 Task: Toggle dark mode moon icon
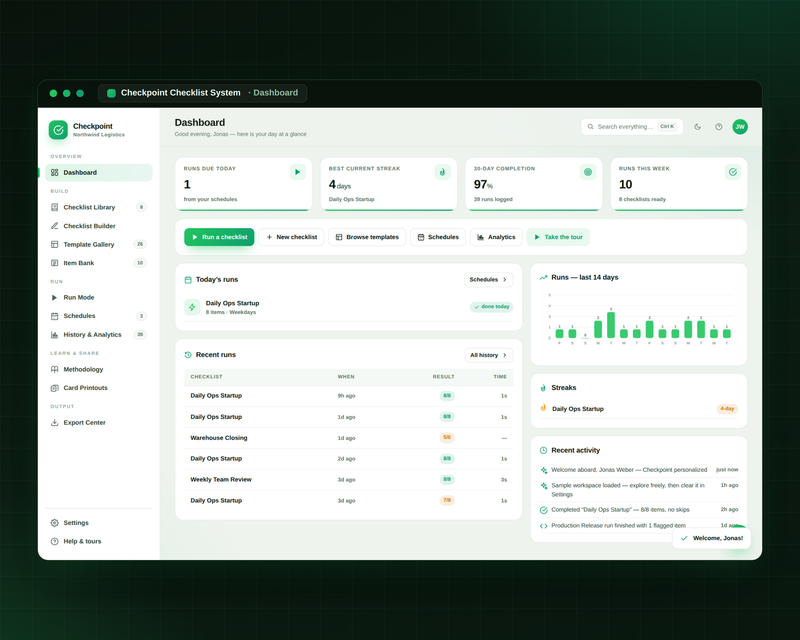coord(697,127)
